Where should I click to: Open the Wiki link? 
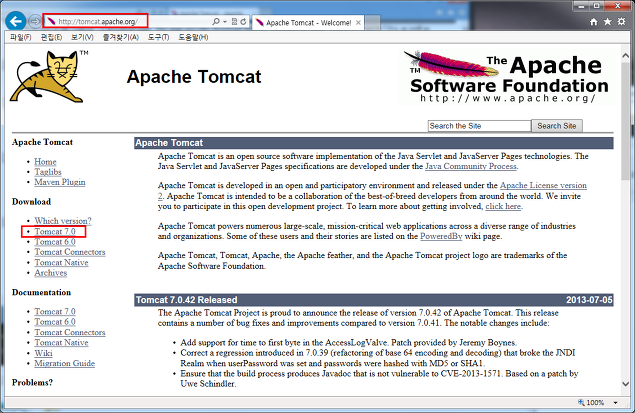coord(43,353)
